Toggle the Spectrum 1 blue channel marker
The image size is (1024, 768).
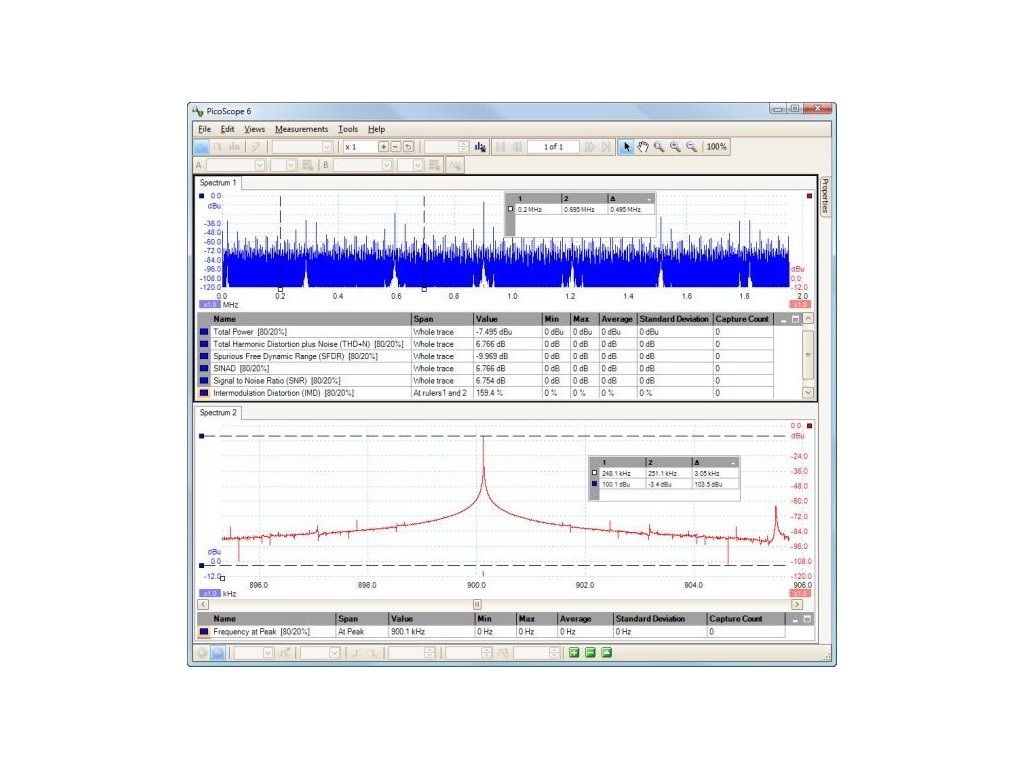202,196
